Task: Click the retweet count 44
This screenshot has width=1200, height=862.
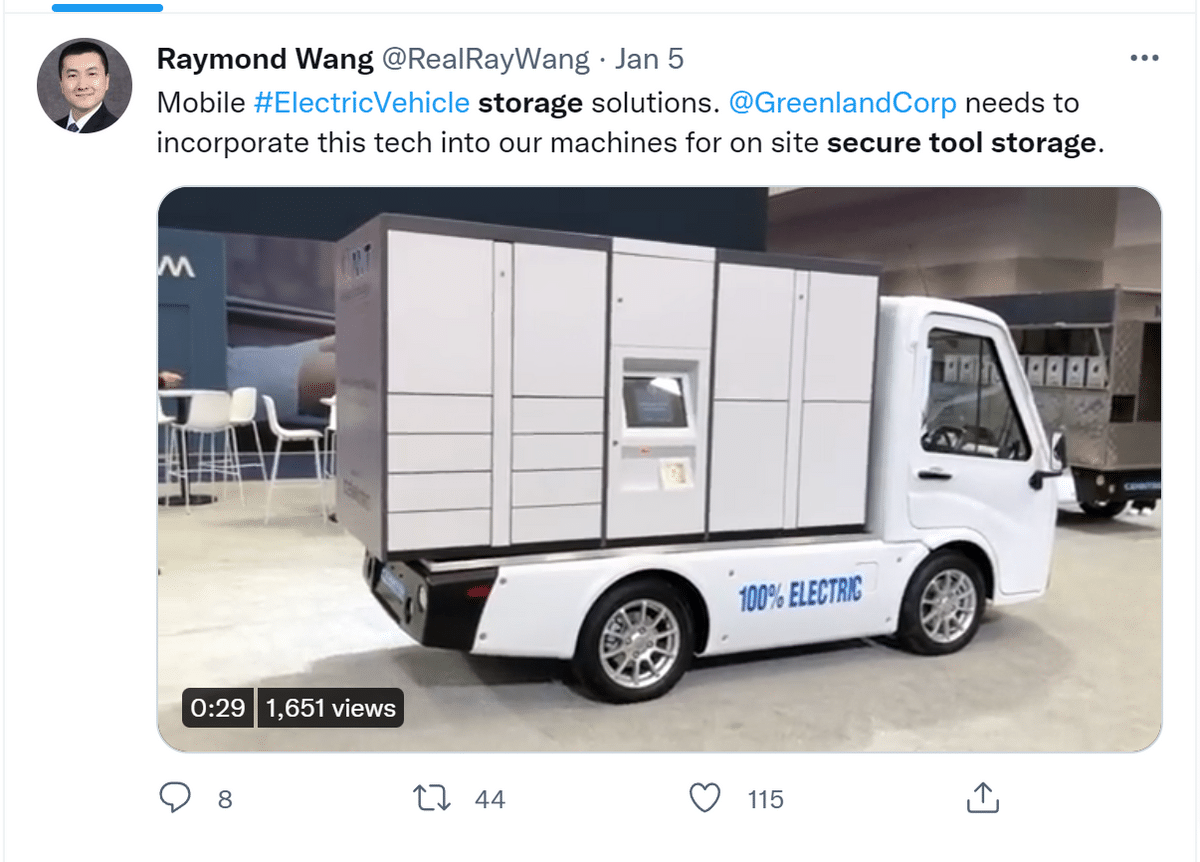Action: (490, 799)
